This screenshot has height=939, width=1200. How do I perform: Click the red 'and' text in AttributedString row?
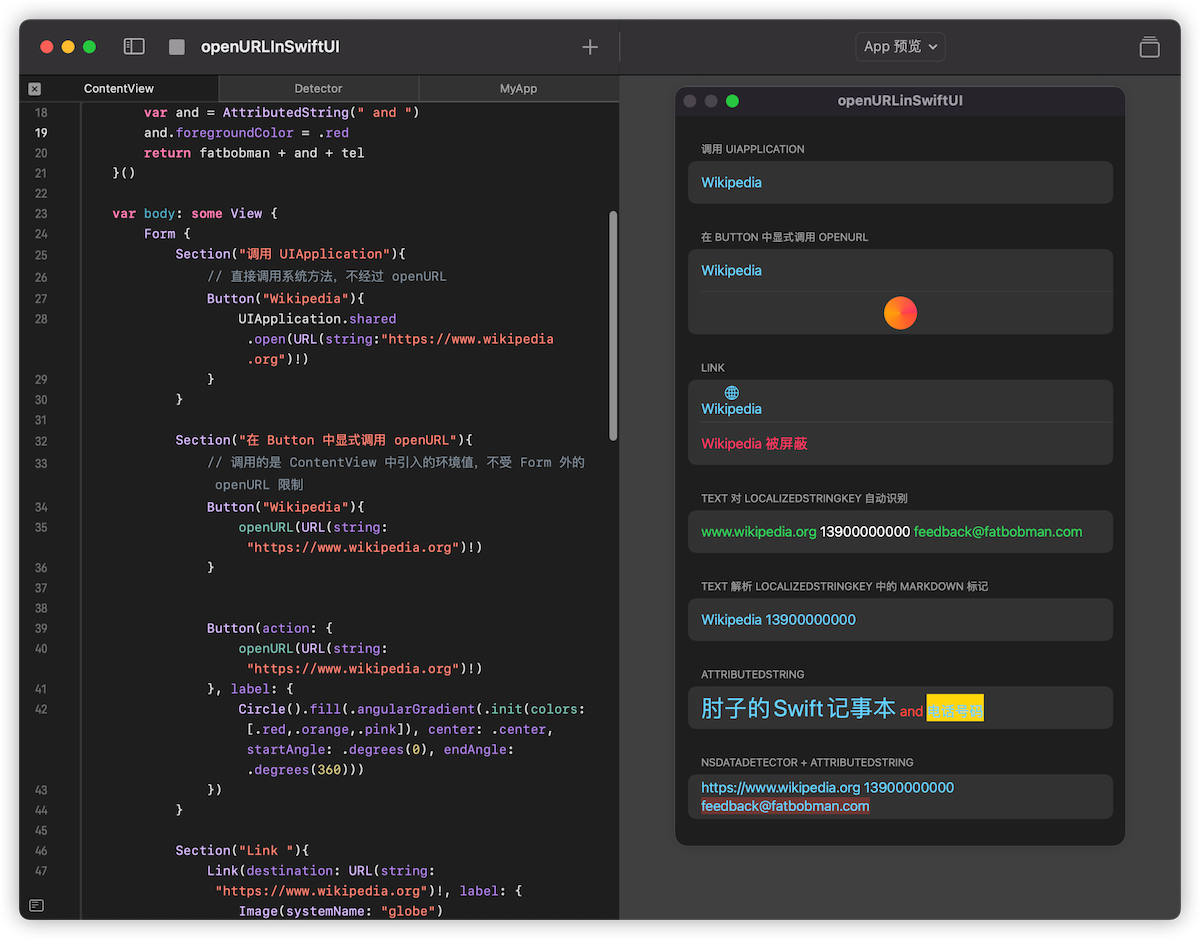click(x=911, y=712)
